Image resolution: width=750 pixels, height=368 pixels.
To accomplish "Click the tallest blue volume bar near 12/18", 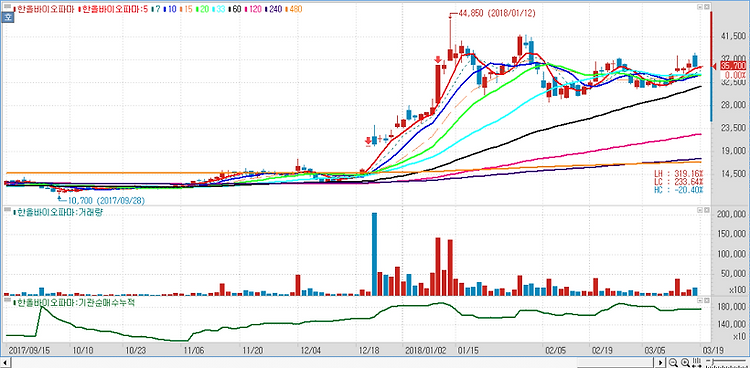I will point(375,254).
